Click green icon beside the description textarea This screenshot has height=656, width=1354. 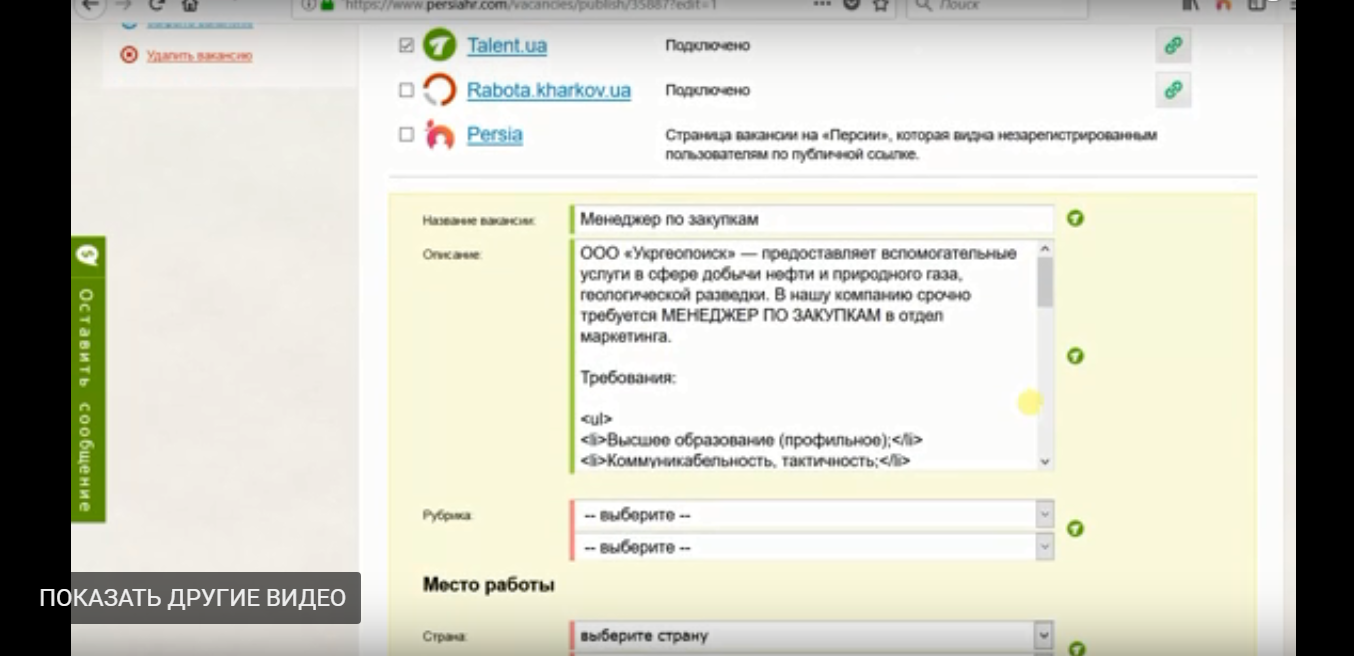click(1075, 356)
